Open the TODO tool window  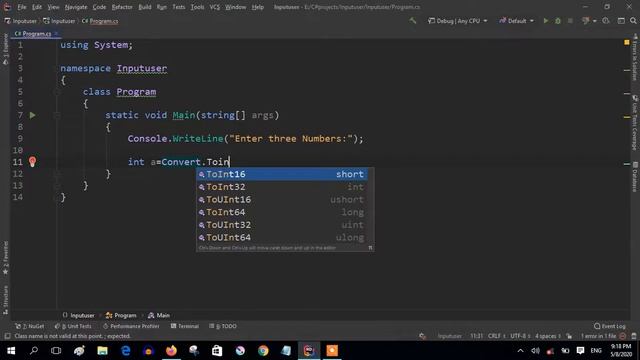(x=223, y=326)
